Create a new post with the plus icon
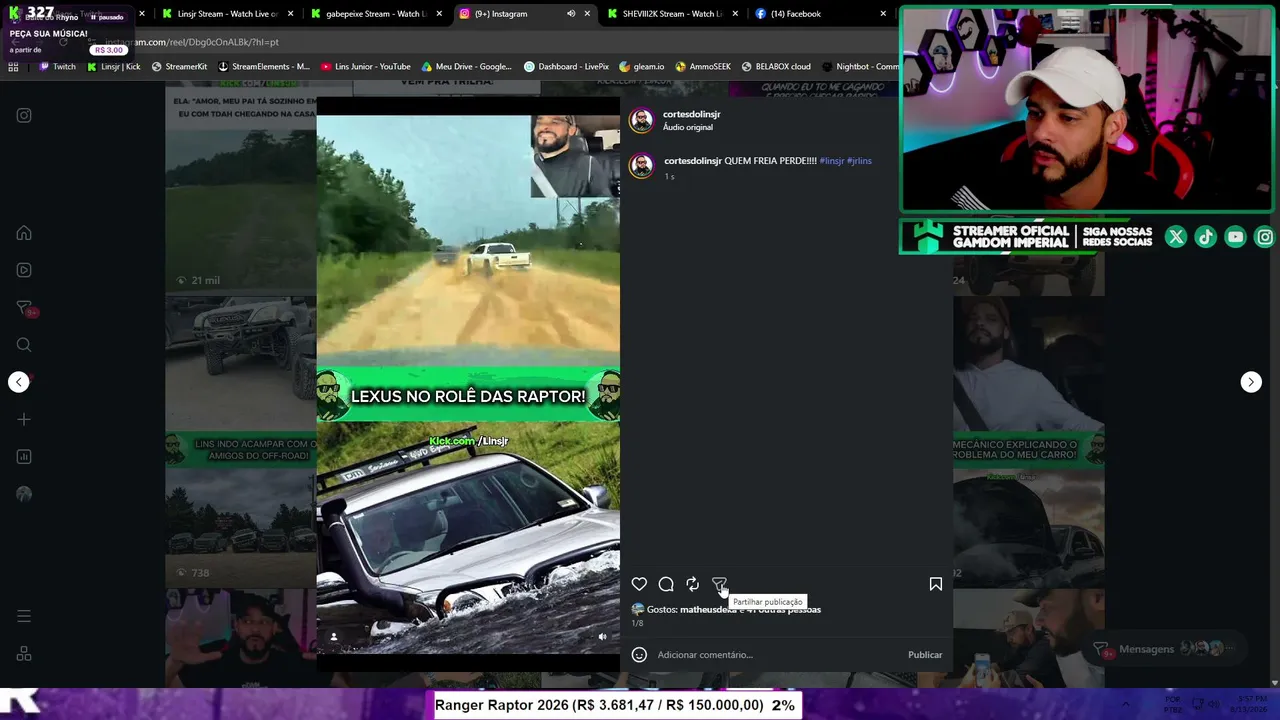1280x720 pixels. coord(24,420)
